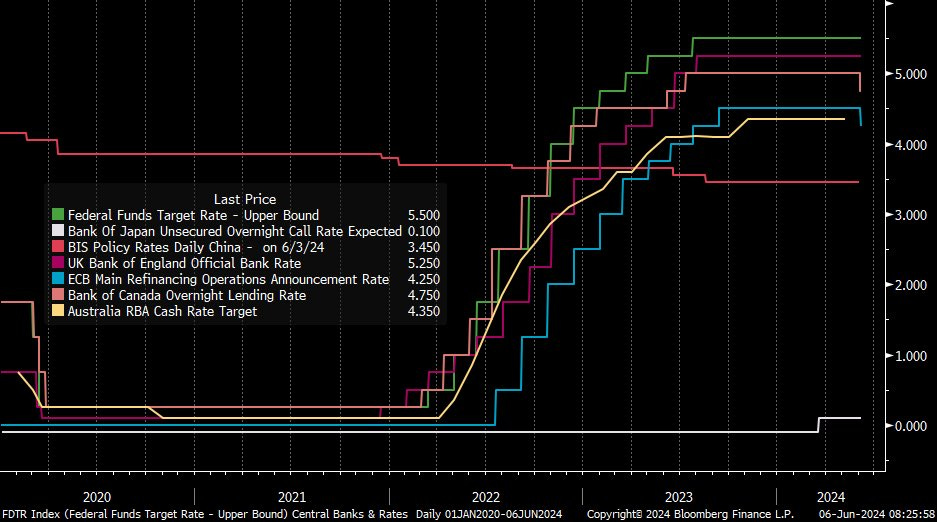Click the 3.000 tick label on the y-axis
This screenshot has height=522, width=937.
[908, 216]
